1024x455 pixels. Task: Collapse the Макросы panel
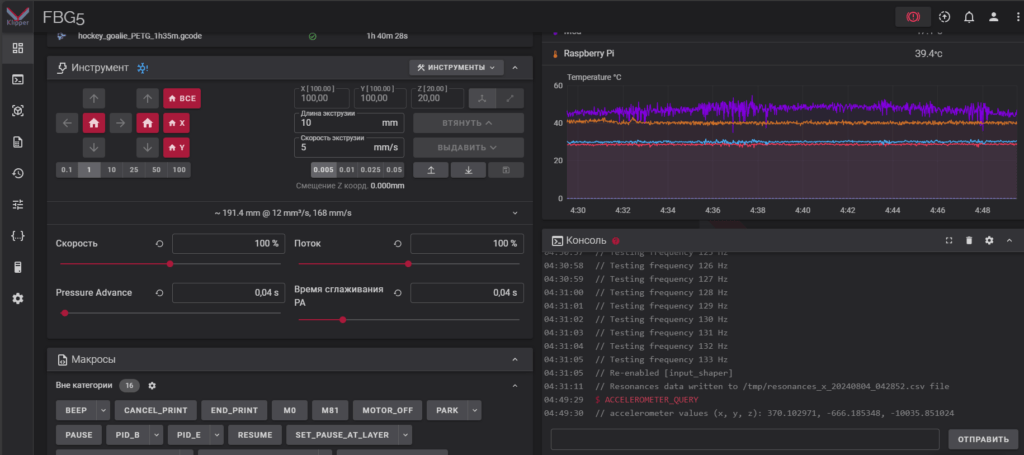point(515,359)
